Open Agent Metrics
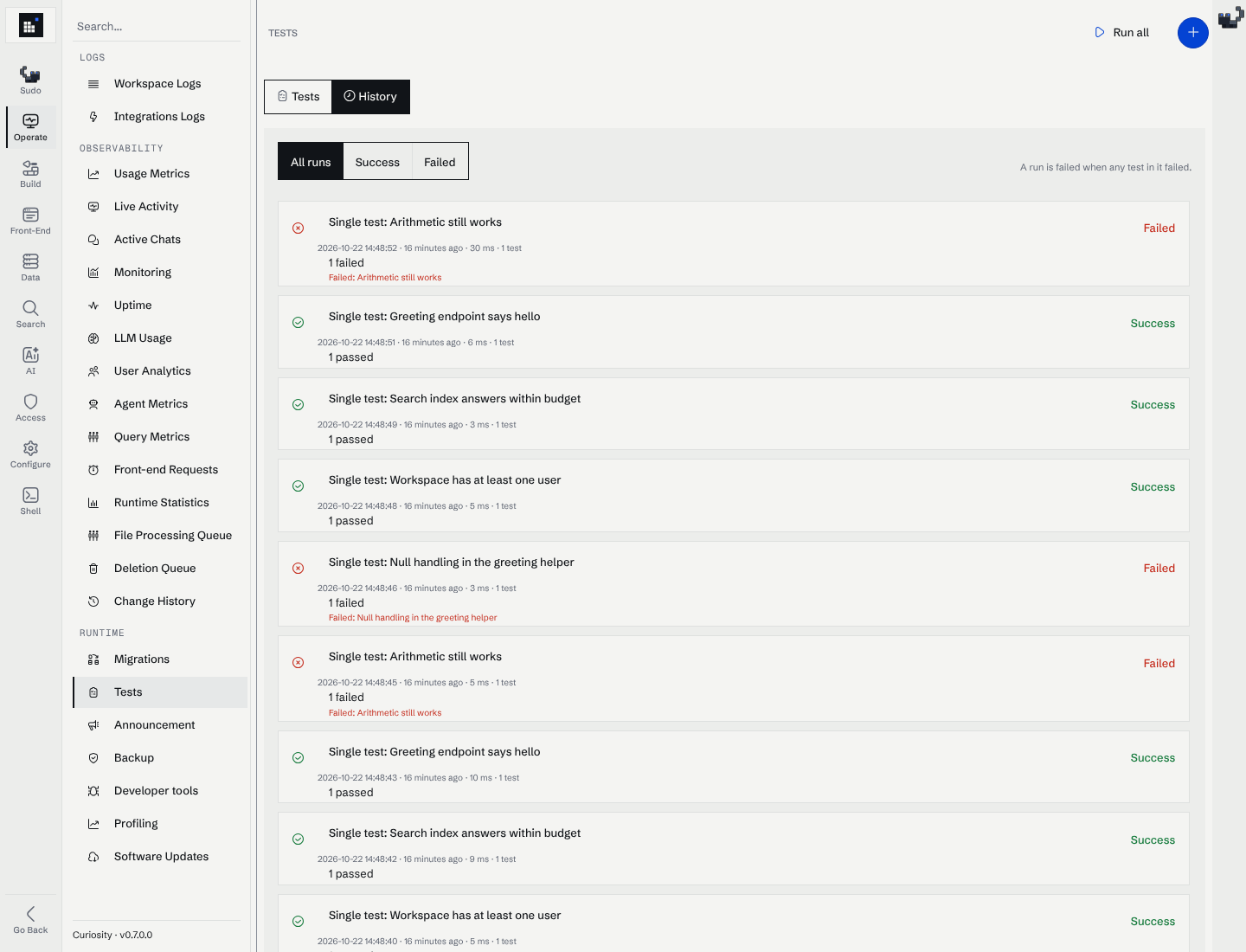 [160, 404]
